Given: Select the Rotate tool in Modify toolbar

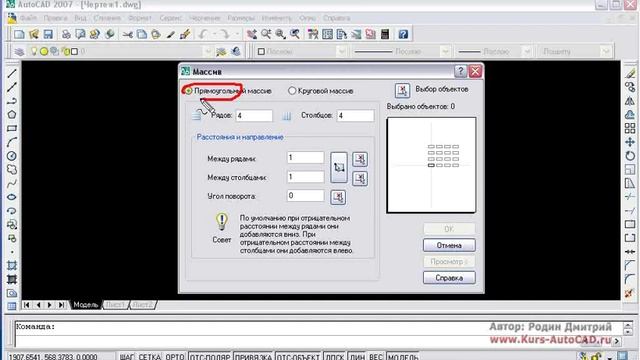Looking at the screenshot, I should [630, 156].
